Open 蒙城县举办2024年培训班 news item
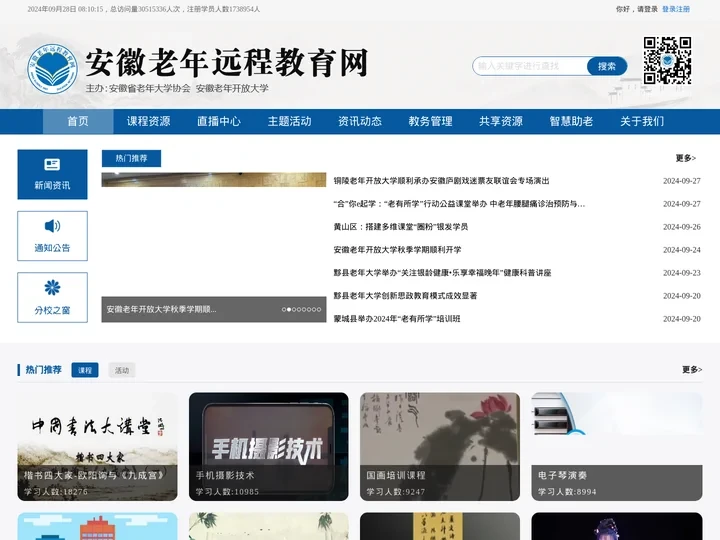This screenshot has height=540, width=720. 397,319
